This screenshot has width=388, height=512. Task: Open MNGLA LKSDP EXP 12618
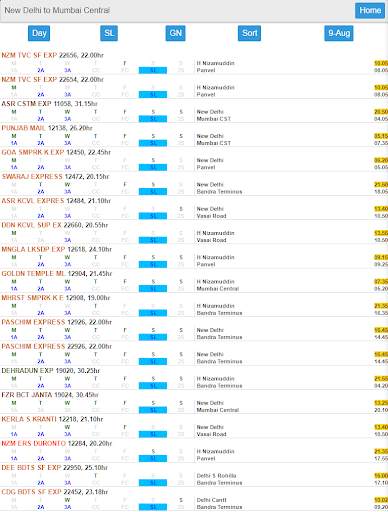[x=57, y=249]
